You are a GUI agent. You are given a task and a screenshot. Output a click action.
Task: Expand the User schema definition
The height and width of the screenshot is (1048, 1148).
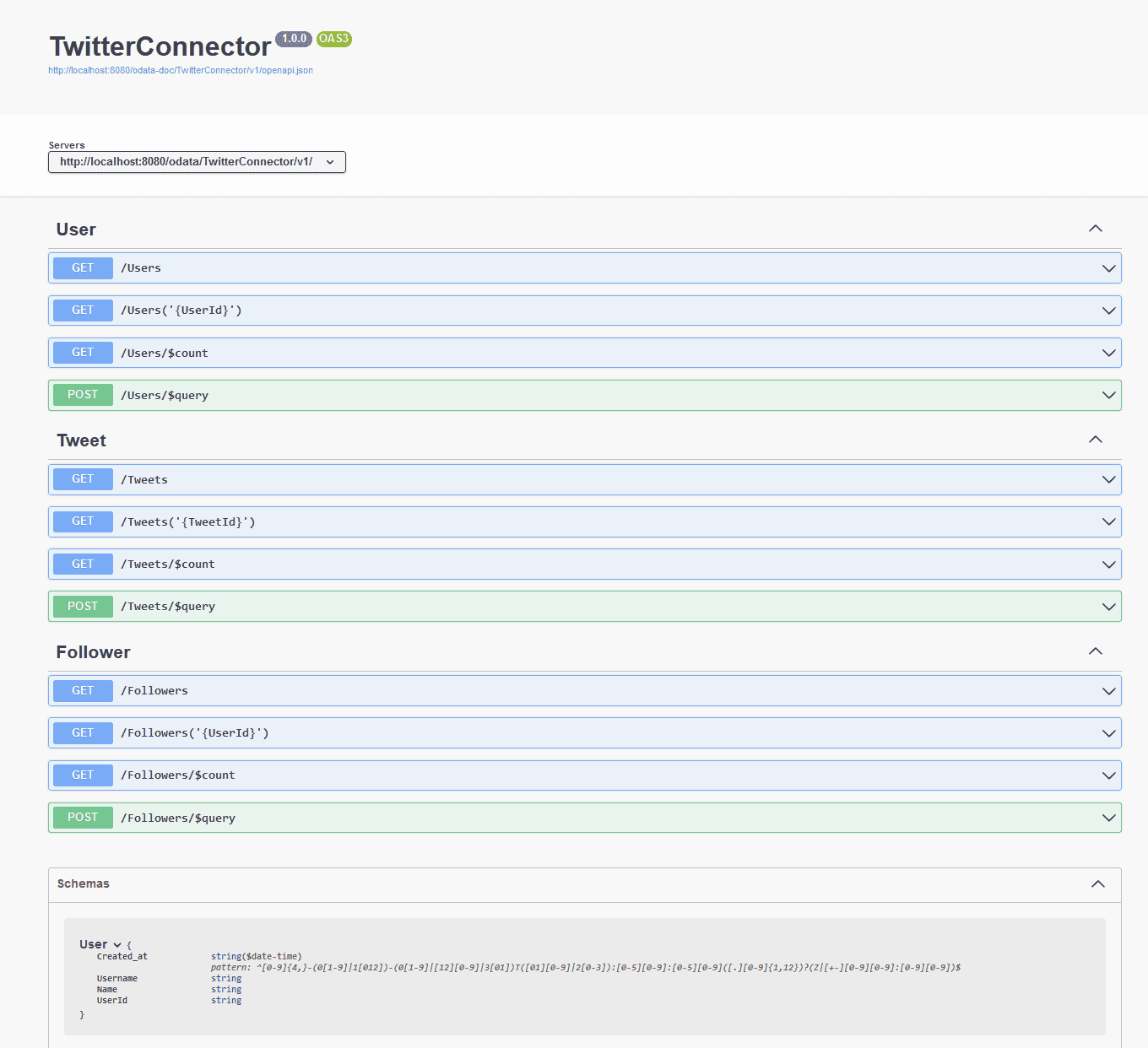(x=116, y=944)
